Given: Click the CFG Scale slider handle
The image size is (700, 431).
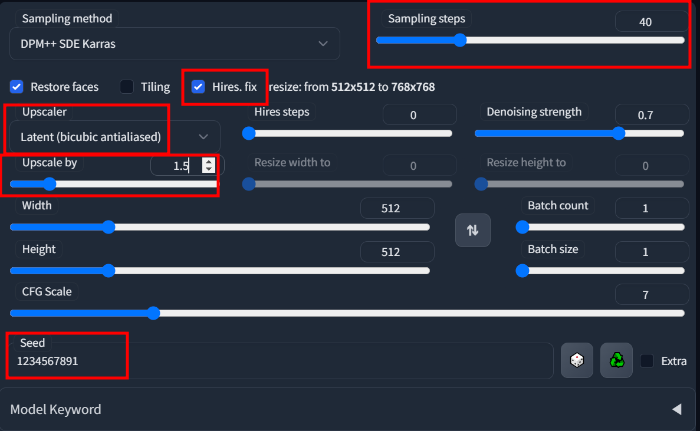Looking at the screenshot, I should point(154,313).
